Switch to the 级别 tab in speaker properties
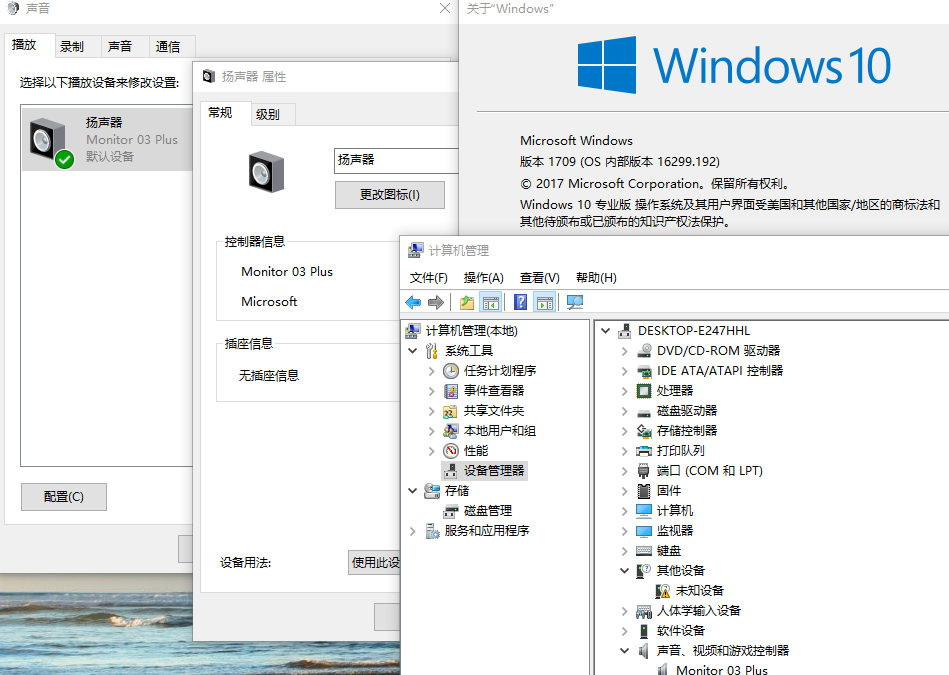This screenshot has height=675, width=949. [x=268, y=114]
